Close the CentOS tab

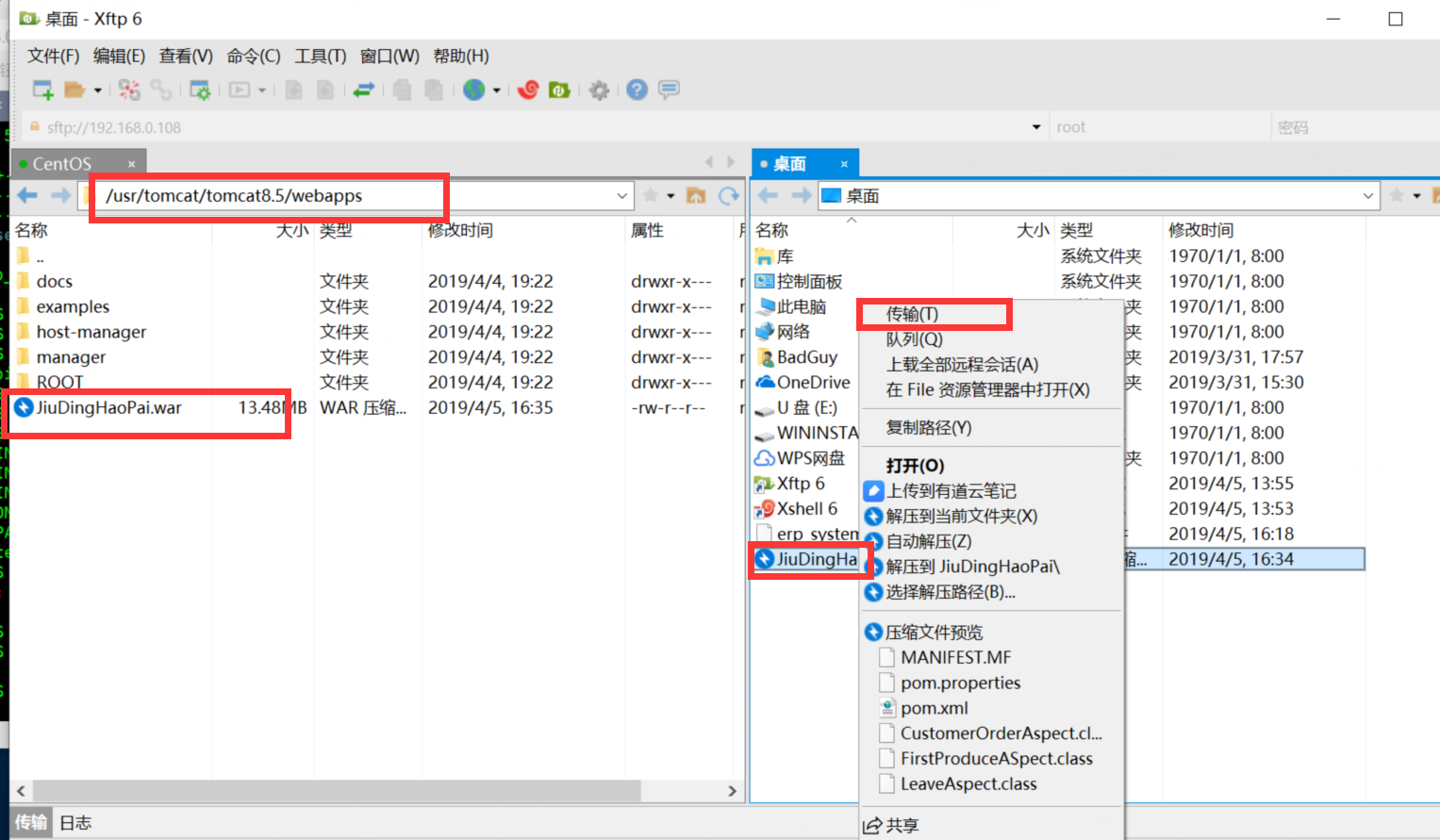coord(132,164)
